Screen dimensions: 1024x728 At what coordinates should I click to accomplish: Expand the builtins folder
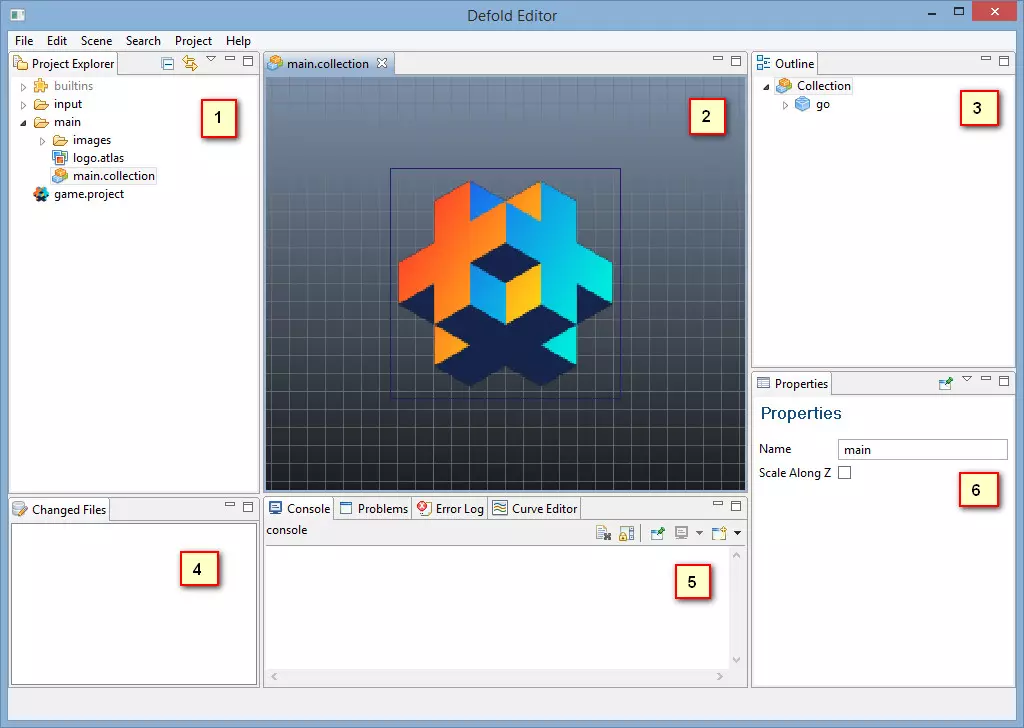[23, 87]
